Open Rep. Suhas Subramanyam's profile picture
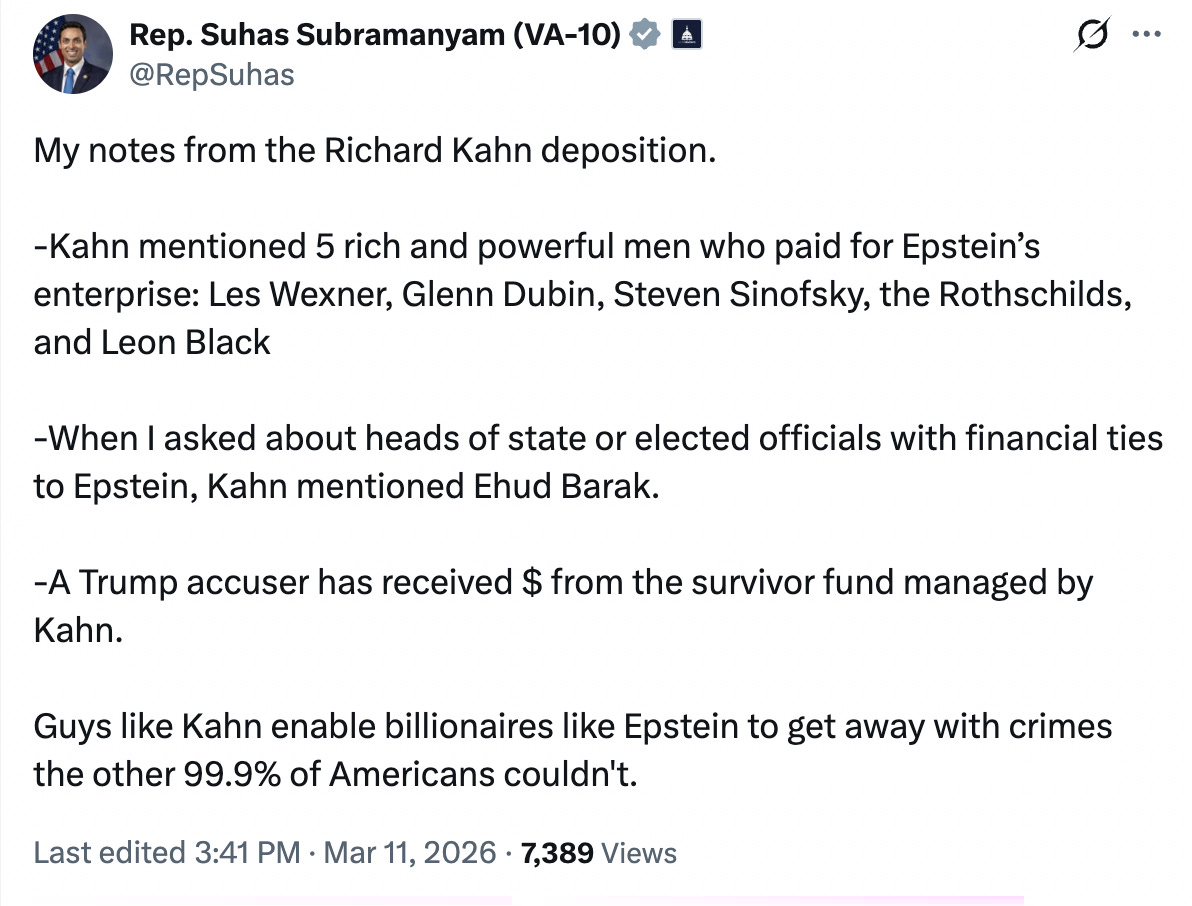The image size is (1192, 906). pyautogui.click(x=72, y=55)
